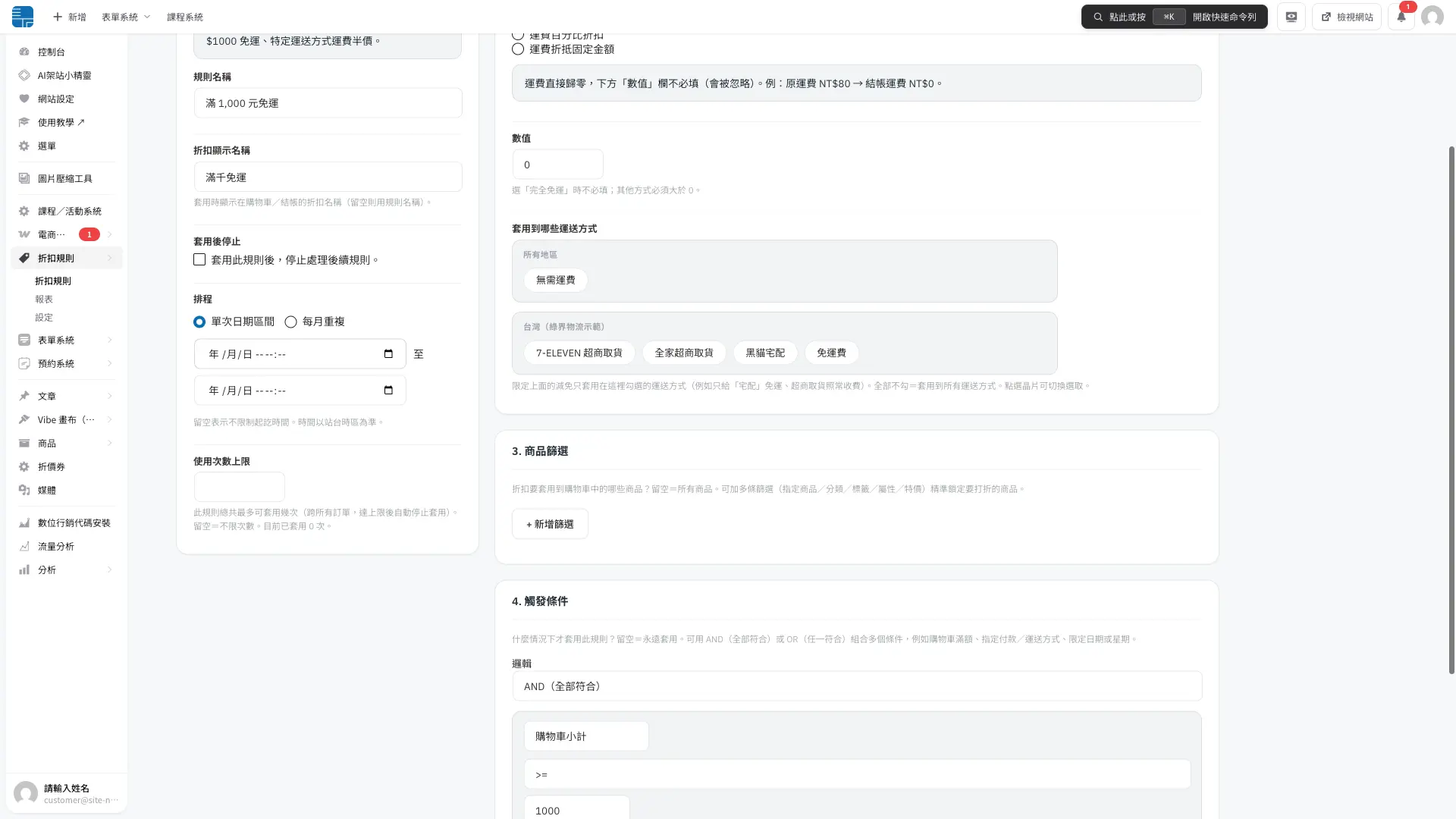
Task: Open the 設定 submenu item
Action: point(44,317)
